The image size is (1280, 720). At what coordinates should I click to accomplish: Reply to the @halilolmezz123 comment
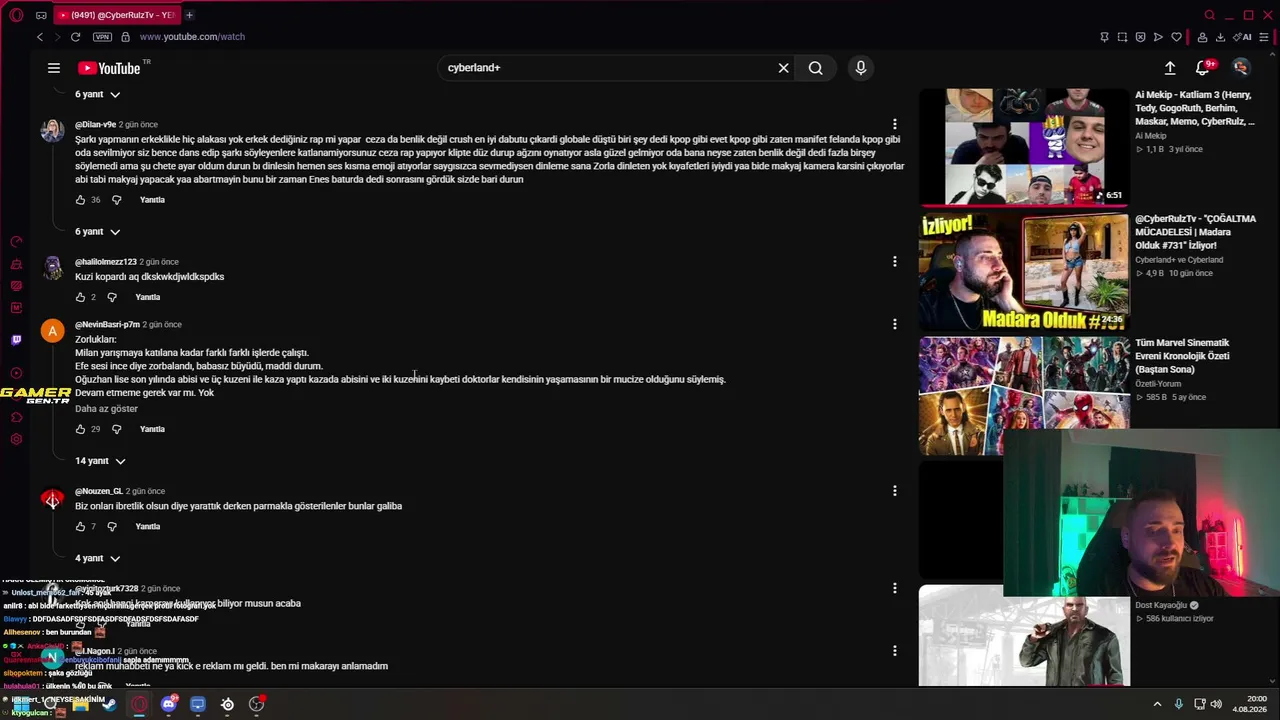pos(147,297)
